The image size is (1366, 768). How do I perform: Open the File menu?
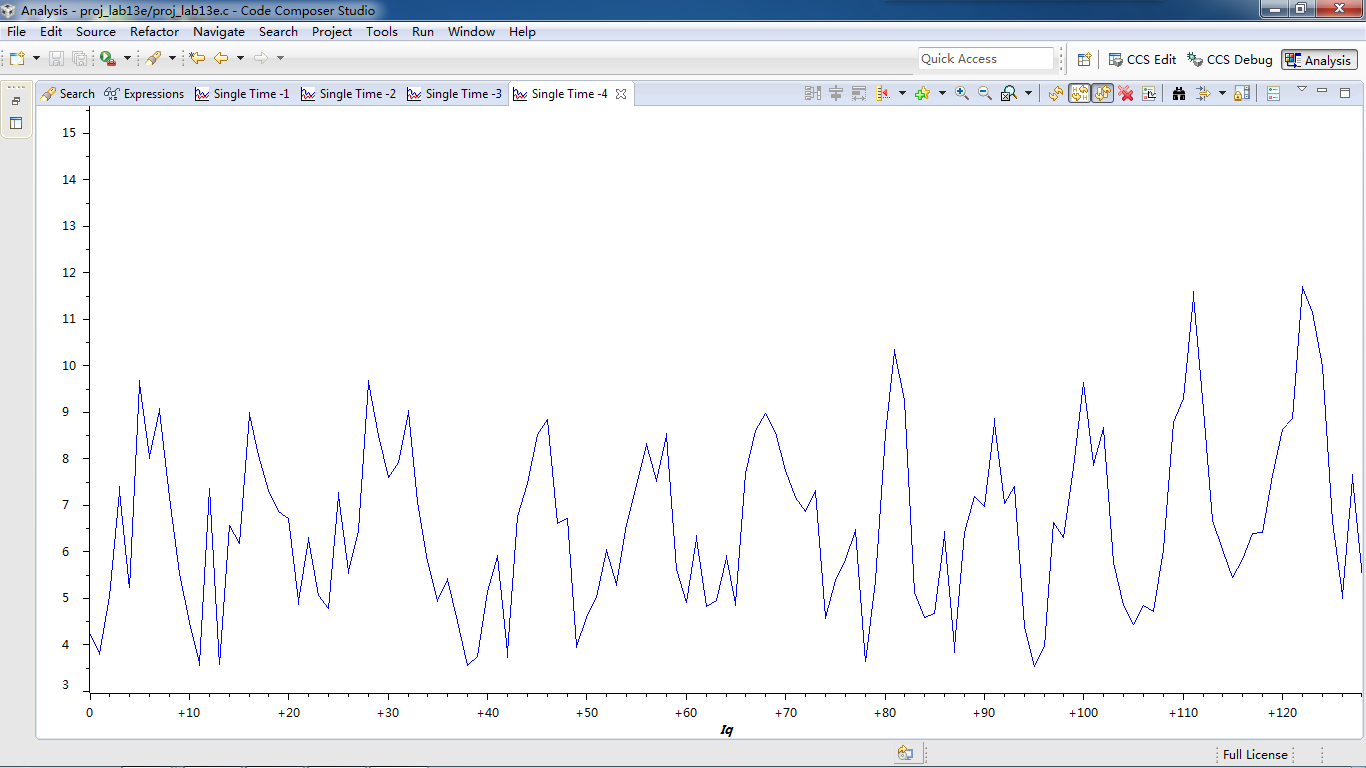click(16, 31)
